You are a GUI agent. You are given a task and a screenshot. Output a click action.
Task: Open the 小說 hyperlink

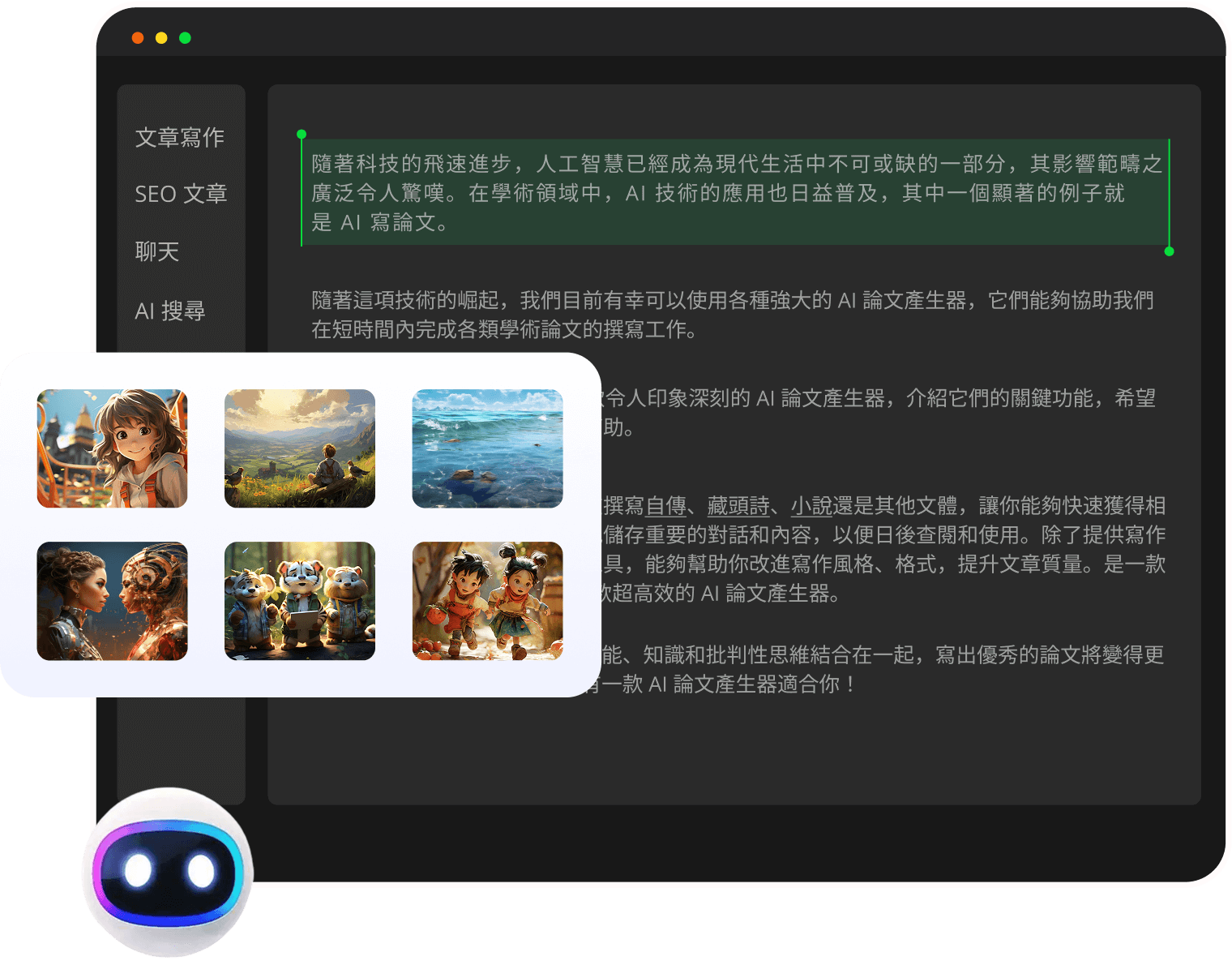811,506
